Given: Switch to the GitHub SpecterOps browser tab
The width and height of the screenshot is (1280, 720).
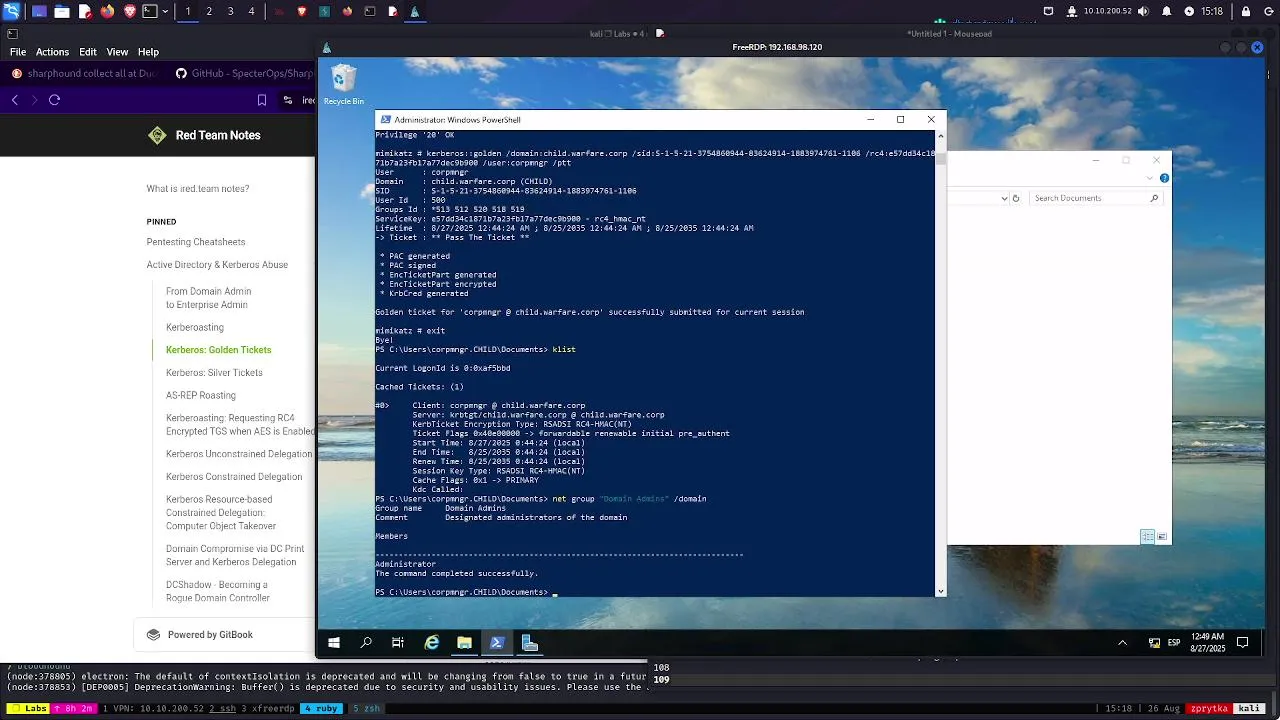Looking at the screenshot, I should [x=244, y=73].
